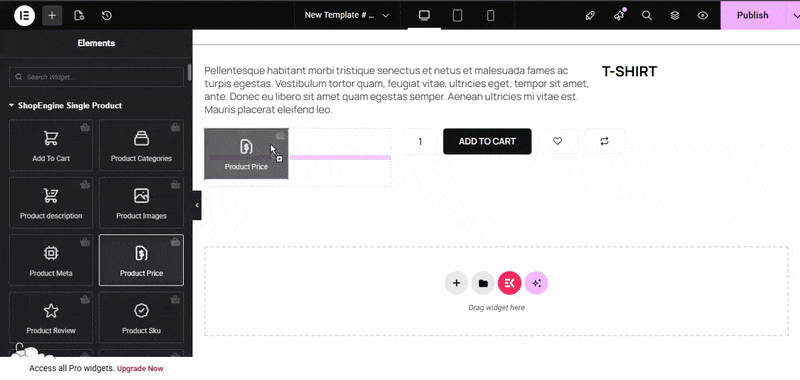The image size is (800, 380).
Task: Preview changes with the eye icon
Action: 703,15
